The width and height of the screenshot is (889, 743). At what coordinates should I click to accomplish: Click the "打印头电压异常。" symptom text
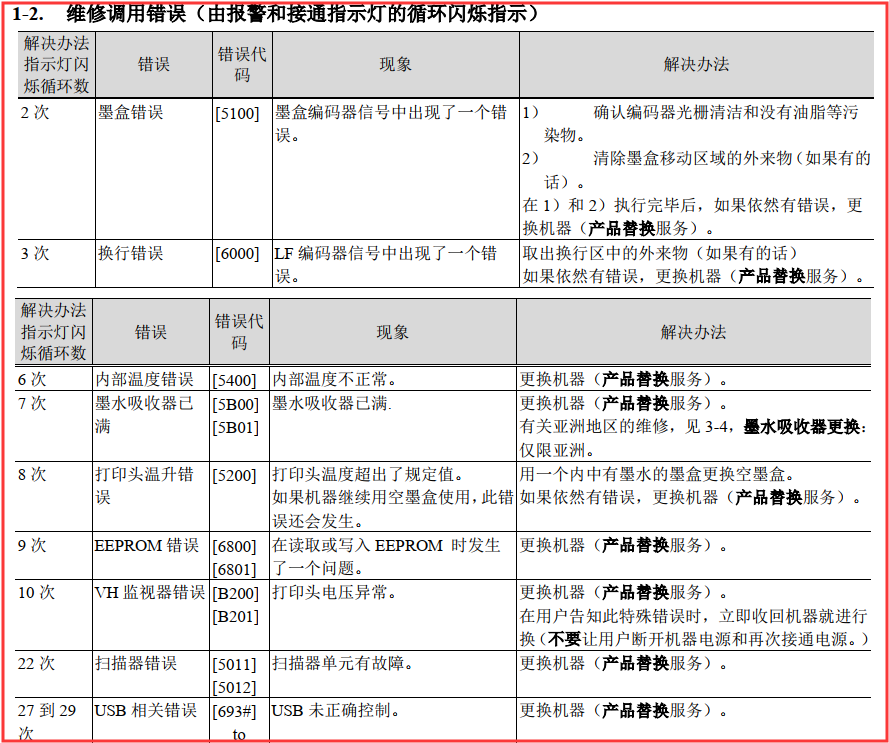[334, 593]
